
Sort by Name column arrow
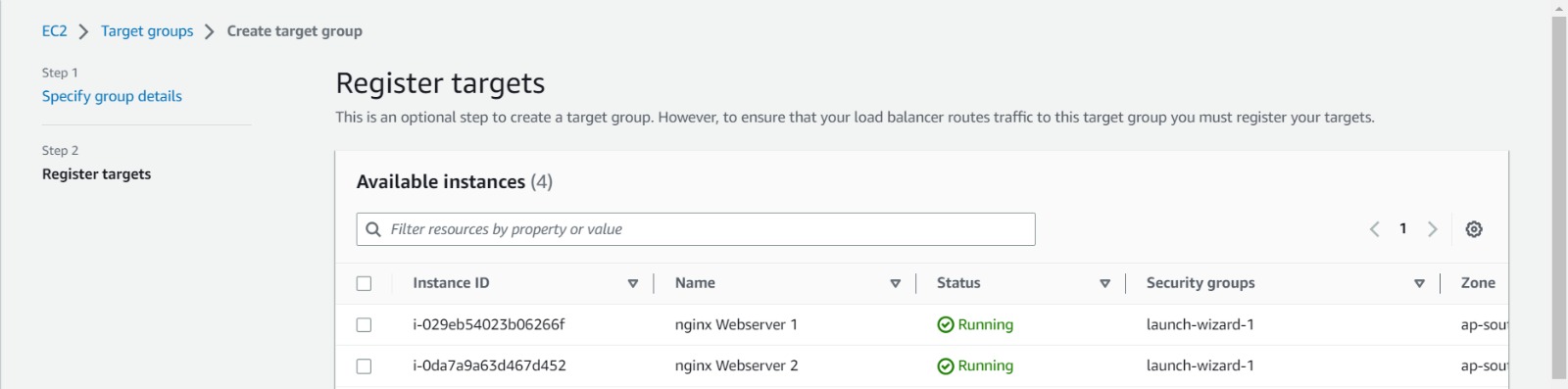pos(895,283)
